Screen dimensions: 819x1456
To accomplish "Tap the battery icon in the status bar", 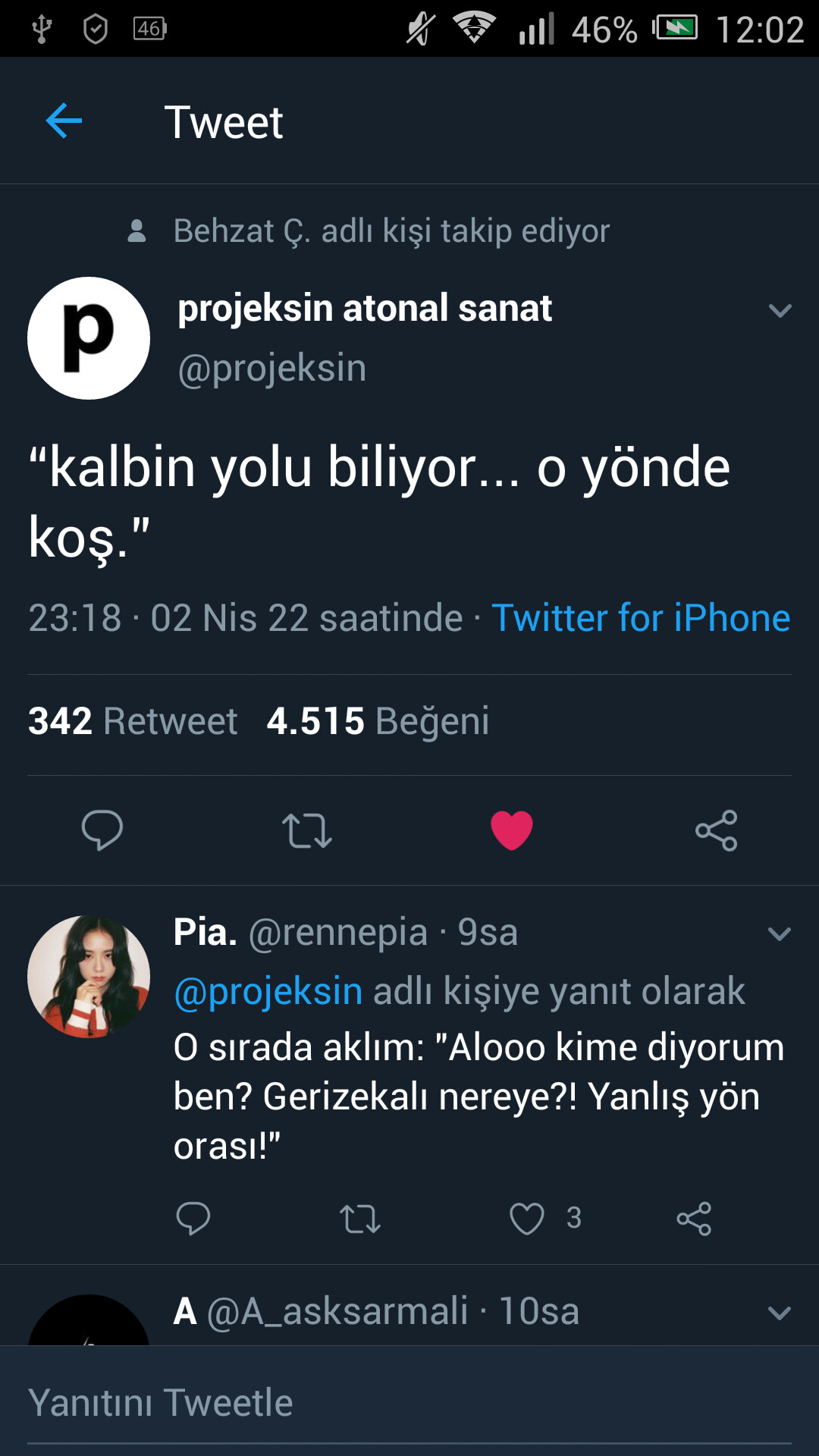I will 676,29.
